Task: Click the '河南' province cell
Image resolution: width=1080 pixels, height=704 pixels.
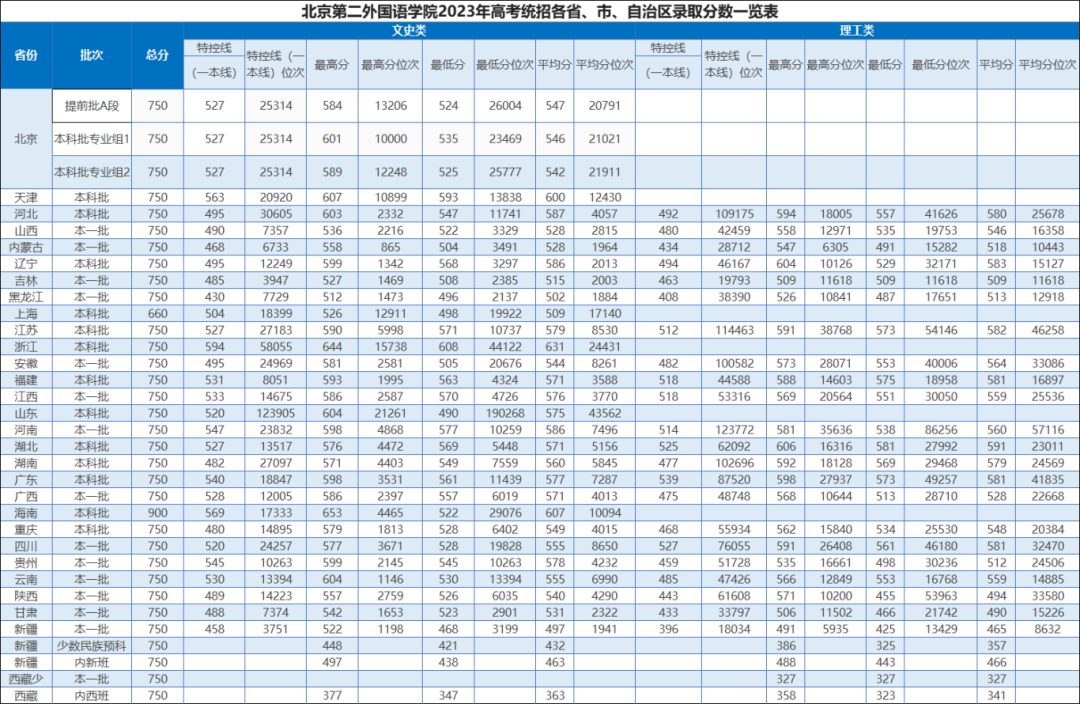Action: [26, 430]
